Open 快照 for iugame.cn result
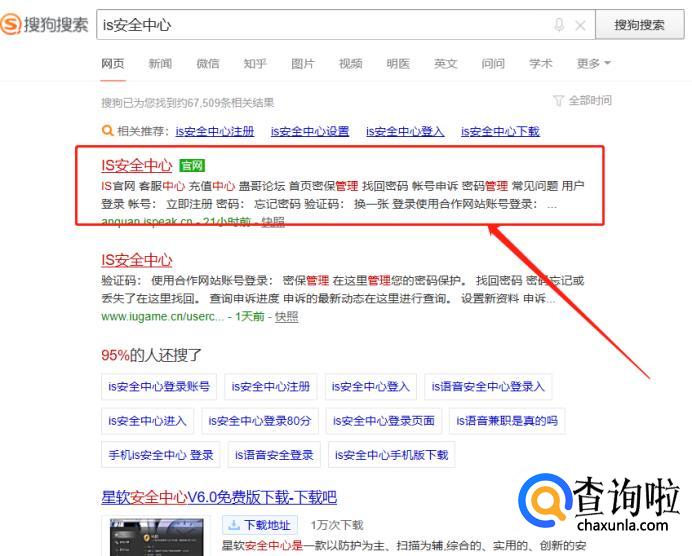The image size is (692, 556). click(286, 316)
